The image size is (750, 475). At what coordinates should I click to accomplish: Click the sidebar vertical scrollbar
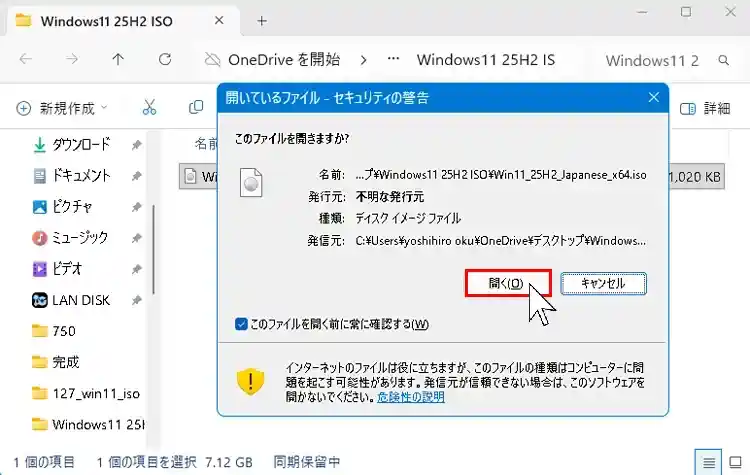[153, 250]
